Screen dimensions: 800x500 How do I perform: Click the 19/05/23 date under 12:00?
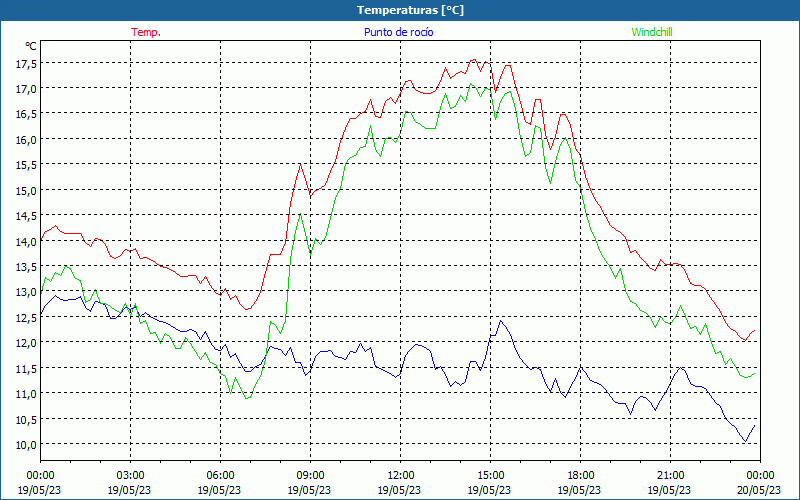click(x=399, y=490)
